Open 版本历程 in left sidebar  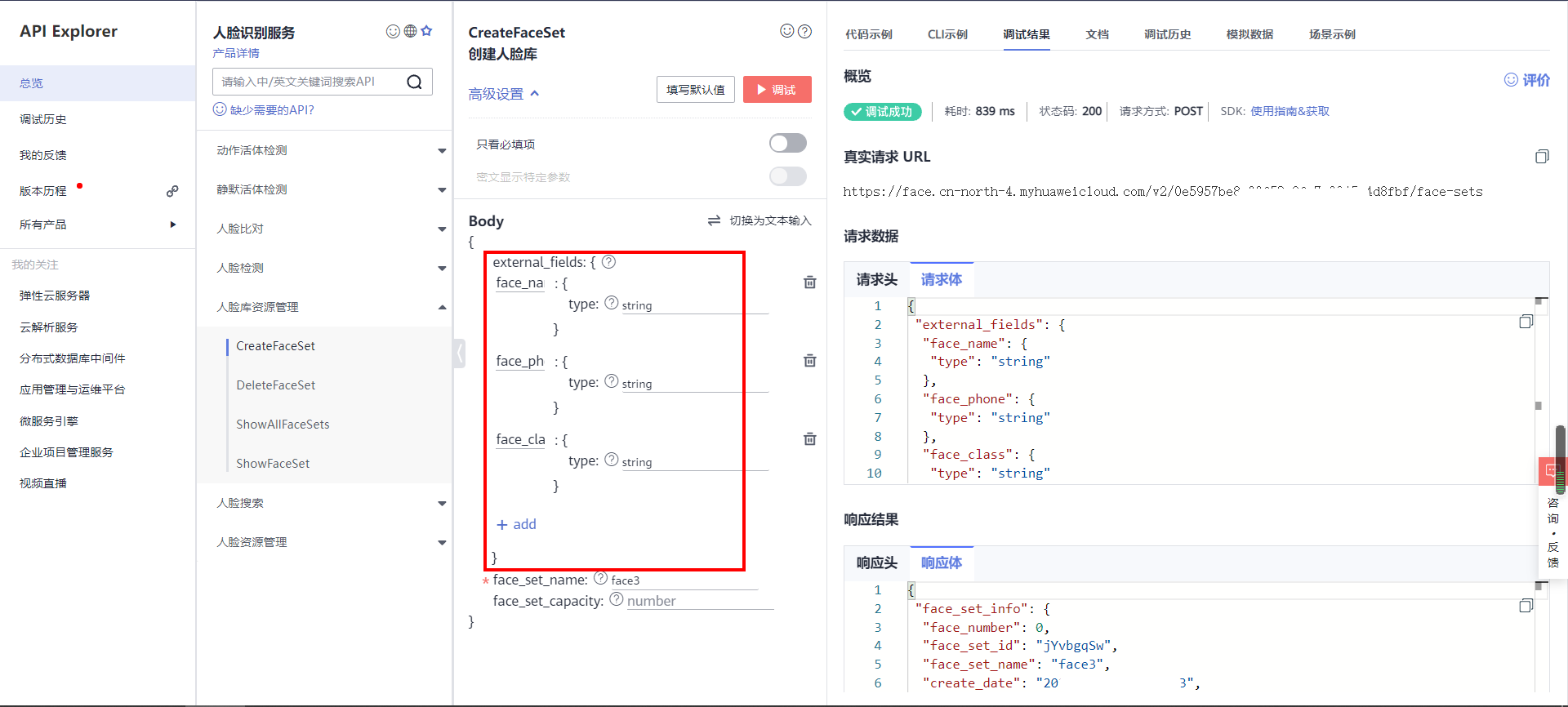pos(43,191)
